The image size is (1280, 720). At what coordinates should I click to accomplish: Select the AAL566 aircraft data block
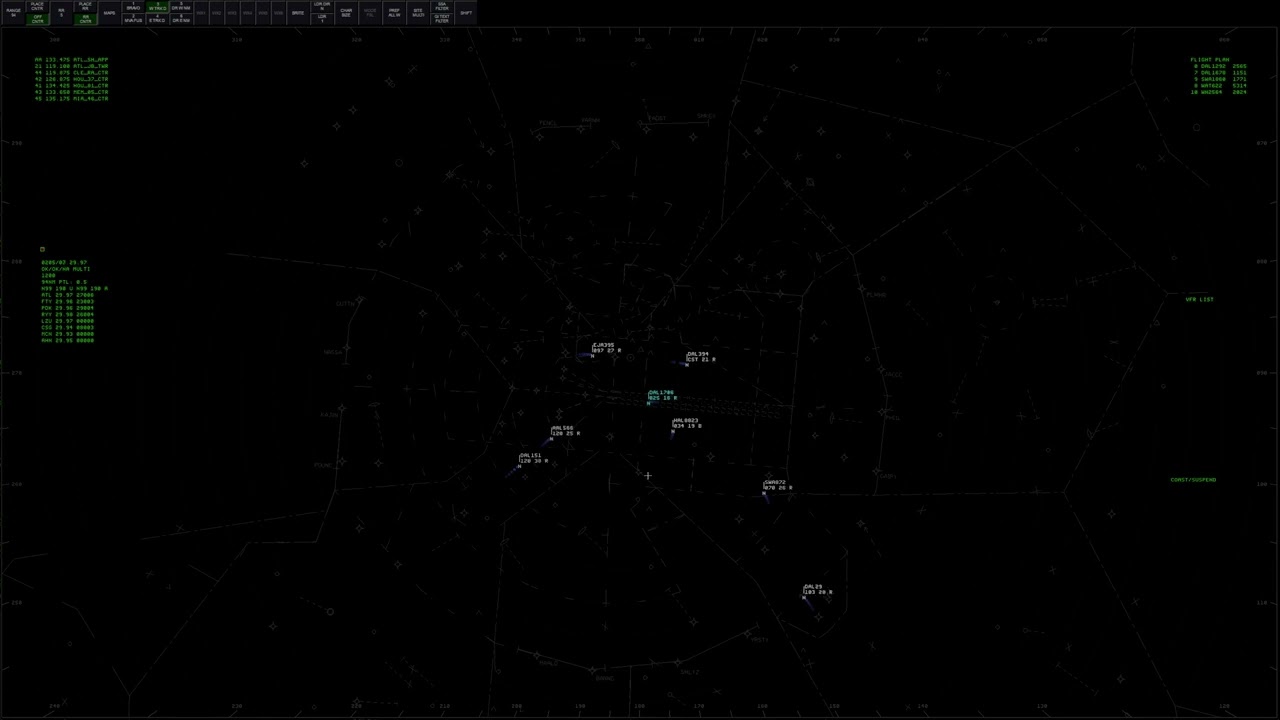pyautogui.click(x=565, y=431)
